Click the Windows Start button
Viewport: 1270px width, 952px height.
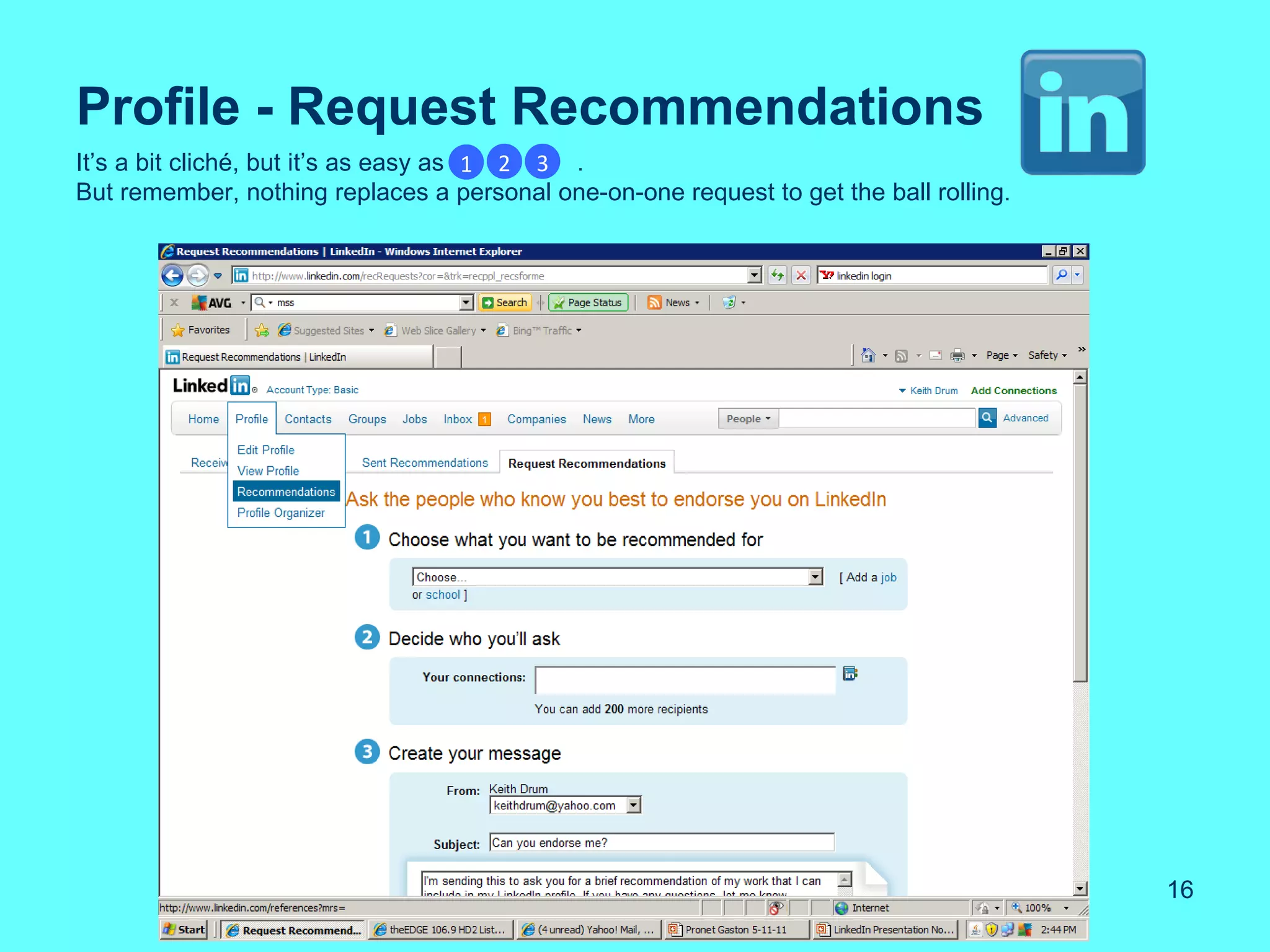[x=184, y=930]
